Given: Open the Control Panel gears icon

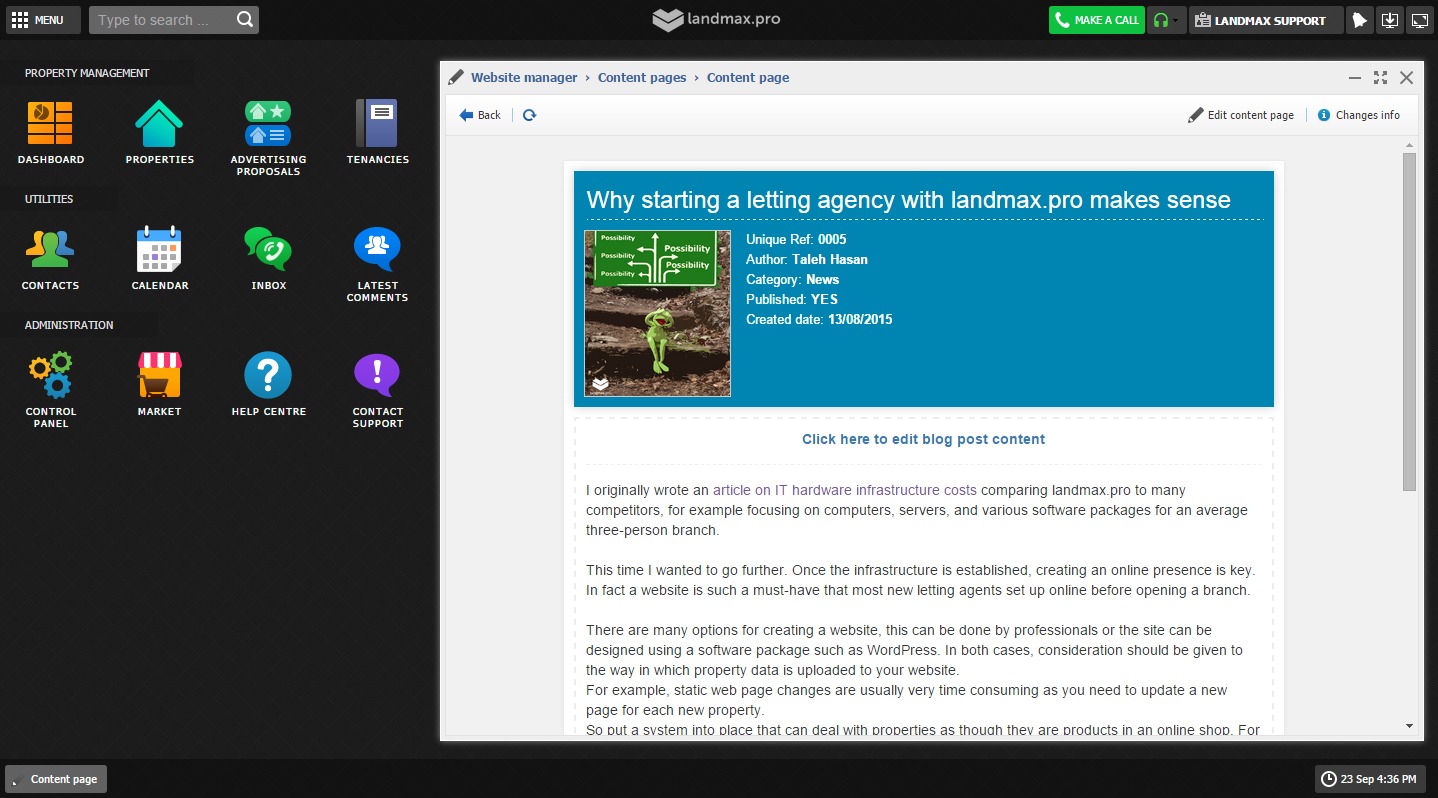Looking at the screenshot, I should [x=50, y=376].
